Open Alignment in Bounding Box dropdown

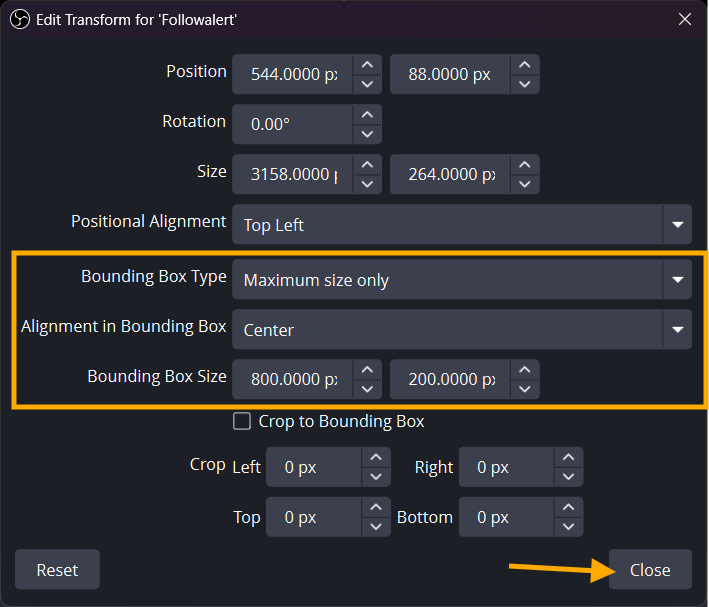(x=677, y=329)
